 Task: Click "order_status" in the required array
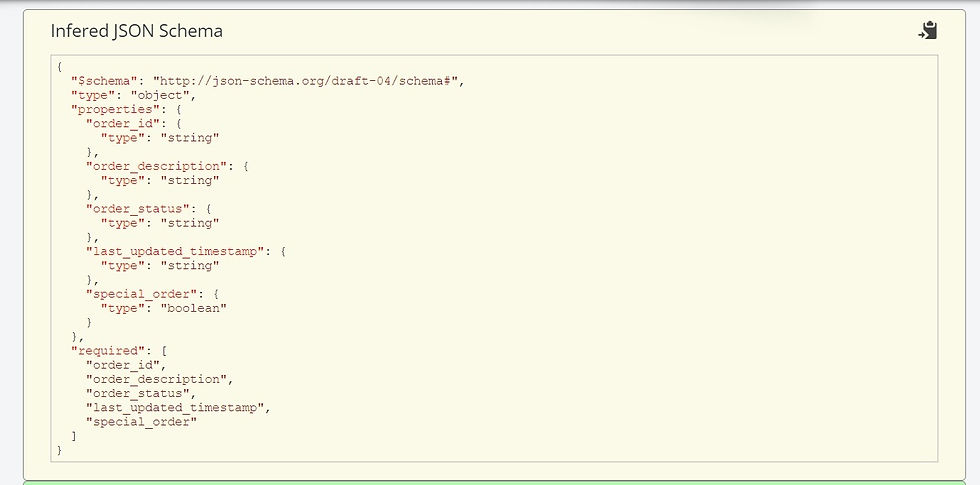(x=141, y=394)
